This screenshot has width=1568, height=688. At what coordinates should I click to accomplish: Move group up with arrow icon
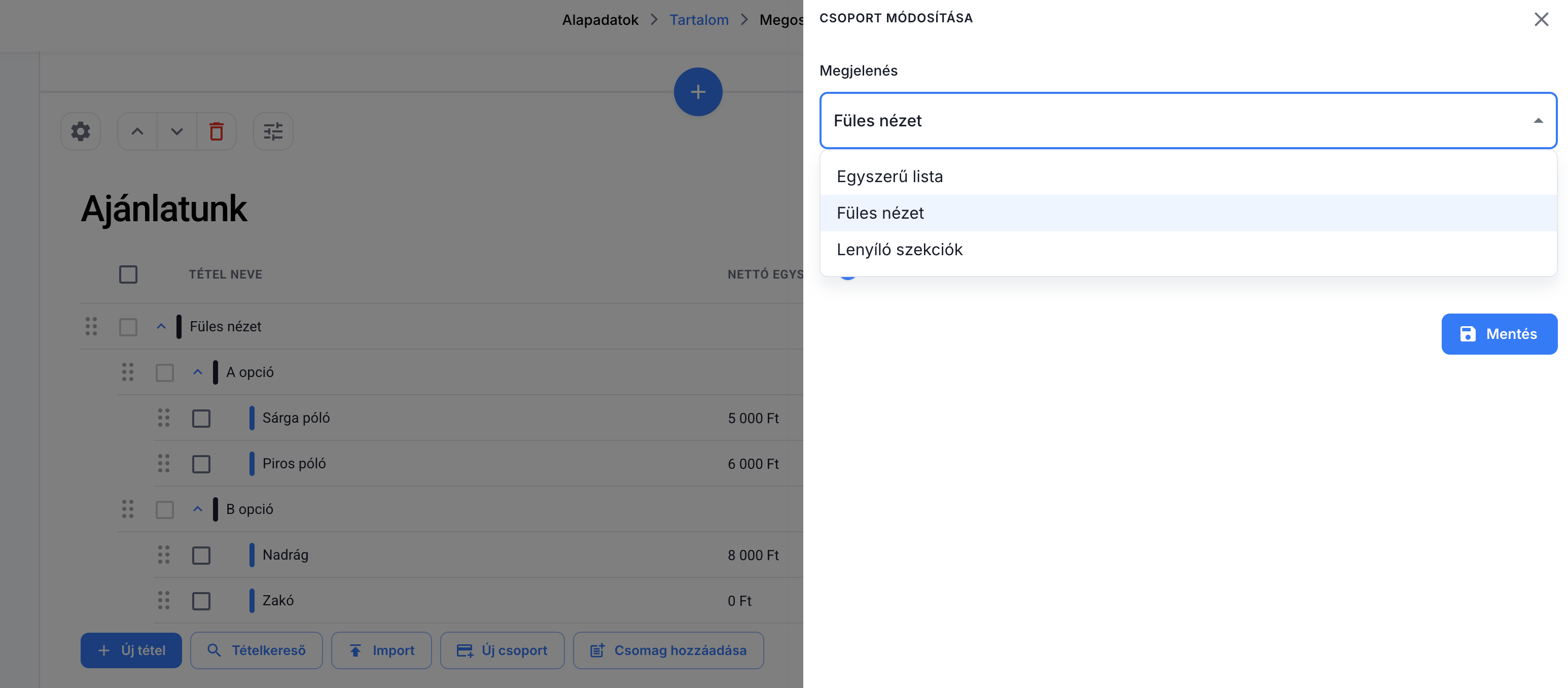137,131
